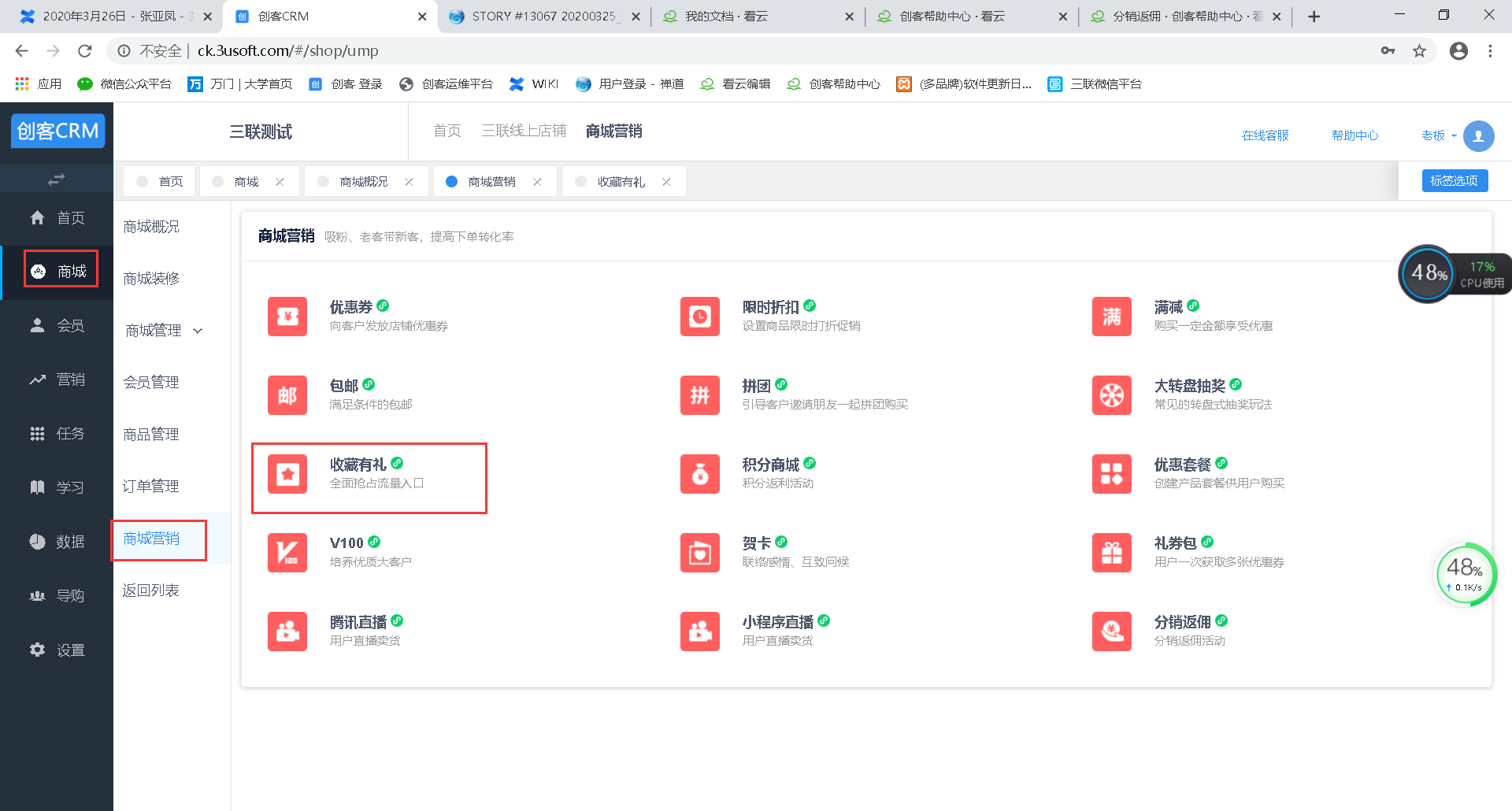
Task: Open the 创客帮助中心 bookmark
Action: tap(834, 84)
